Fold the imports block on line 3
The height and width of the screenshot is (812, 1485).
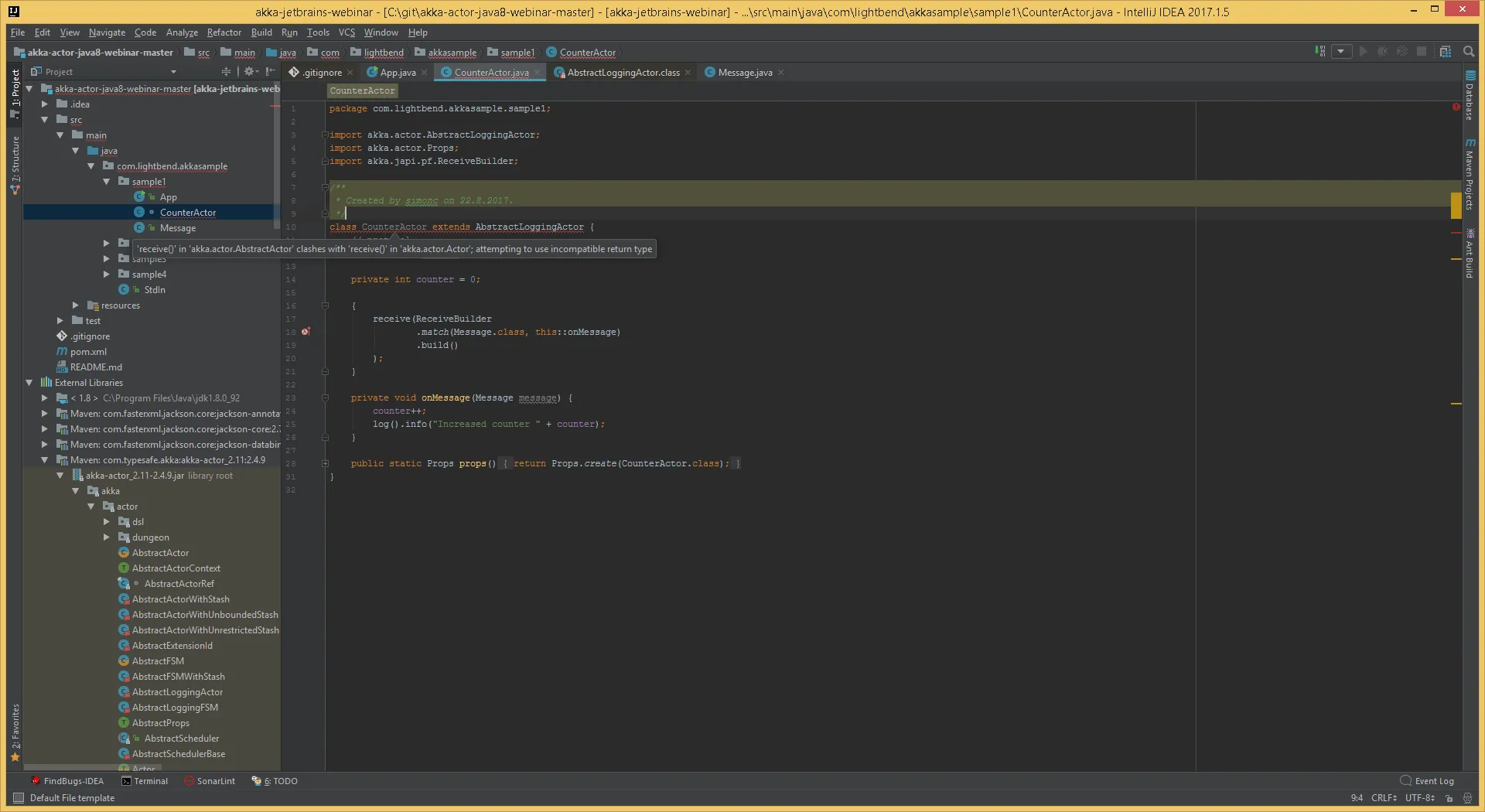coord(326,135)
